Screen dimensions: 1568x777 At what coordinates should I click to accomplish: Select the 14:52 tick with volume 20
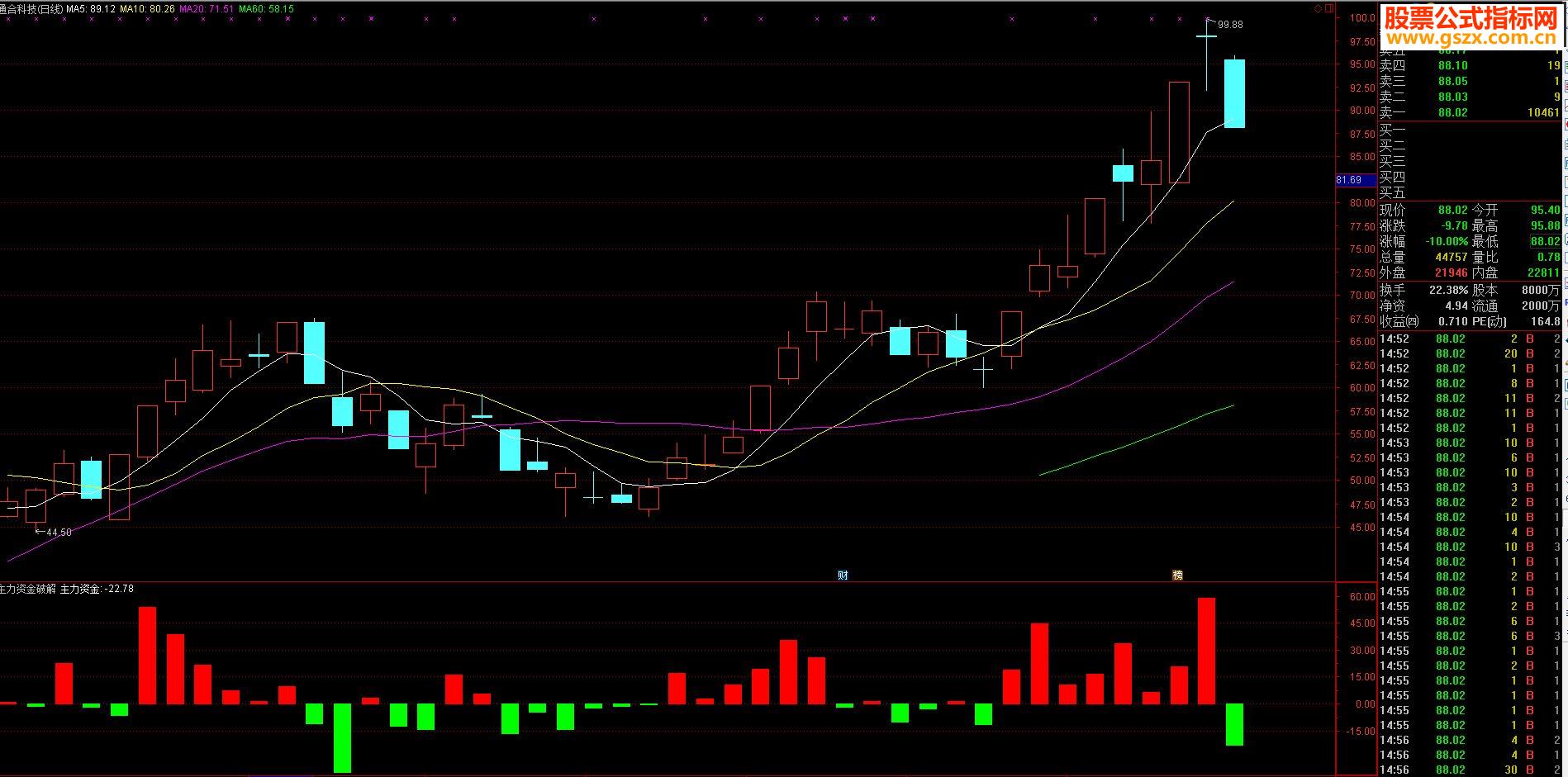click(x=1470, y=353)
